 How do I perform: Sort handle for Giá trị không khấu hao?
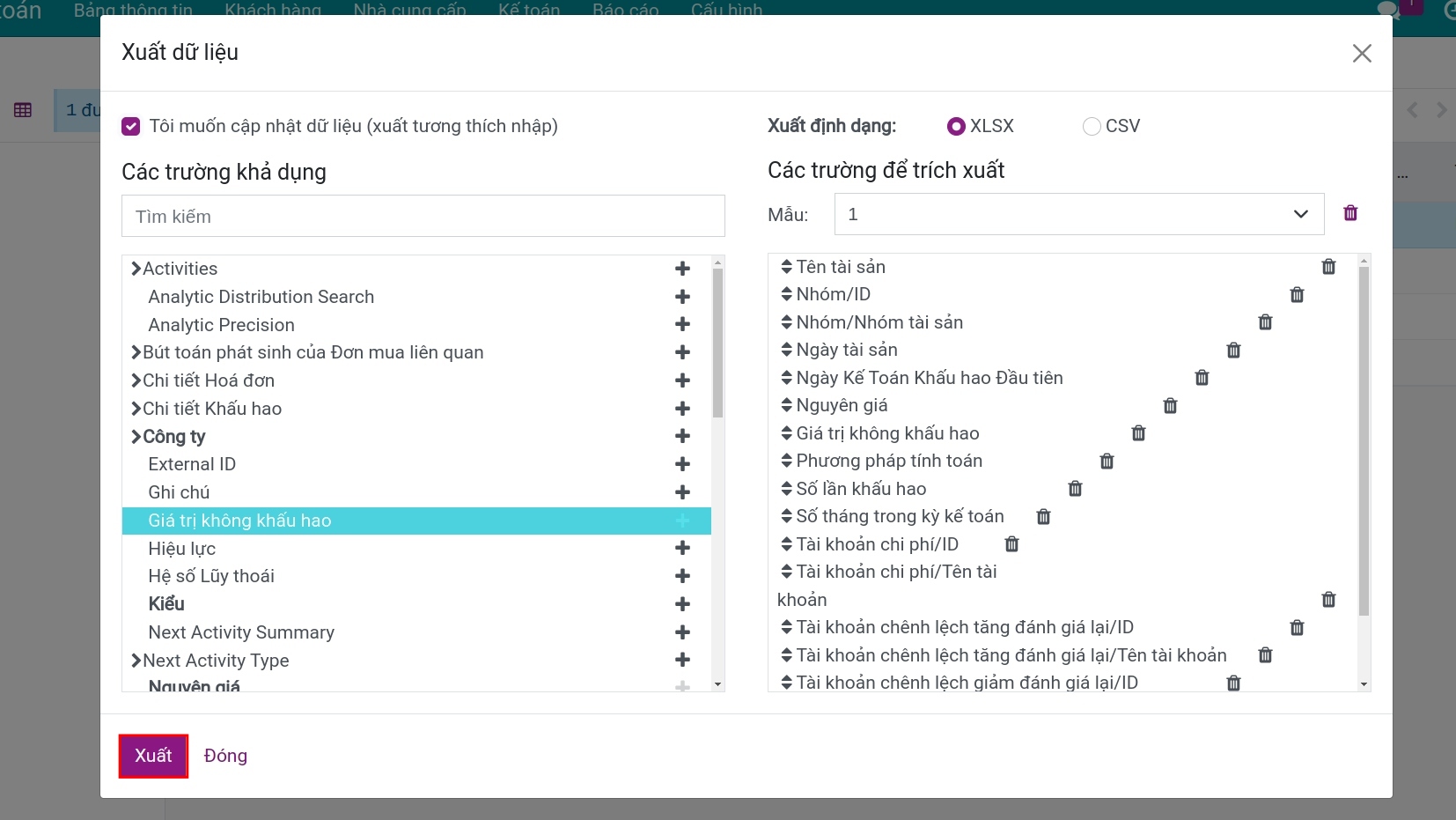pos(787,433)
